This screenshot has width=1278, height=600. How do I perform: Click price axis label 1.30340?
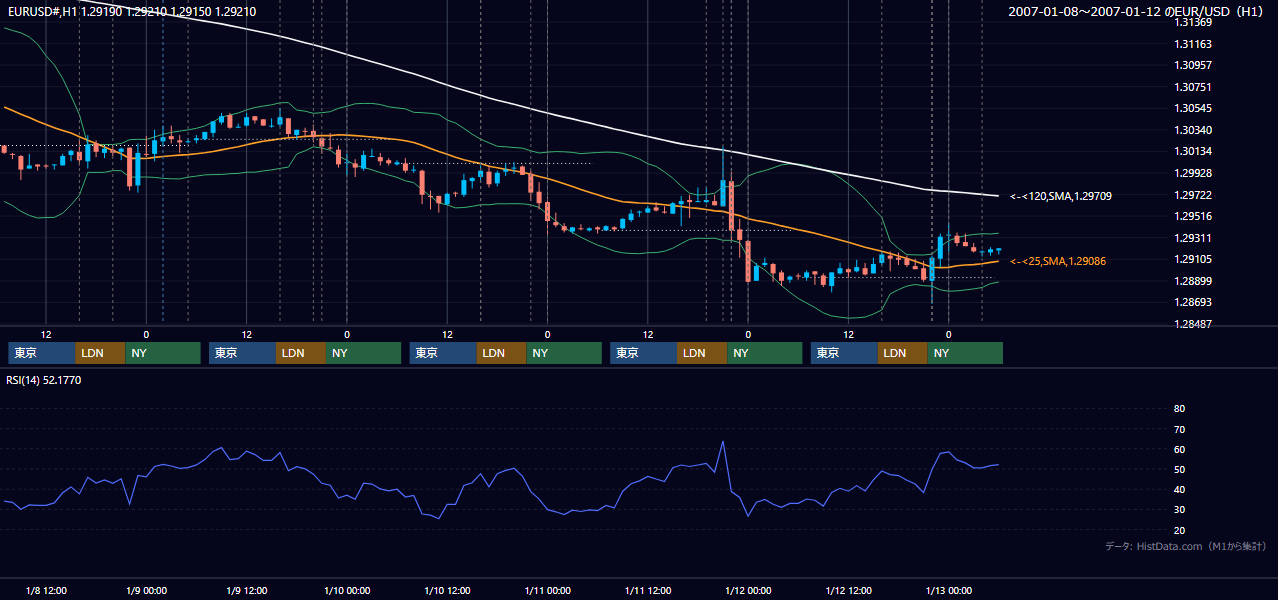[1192, 130]
